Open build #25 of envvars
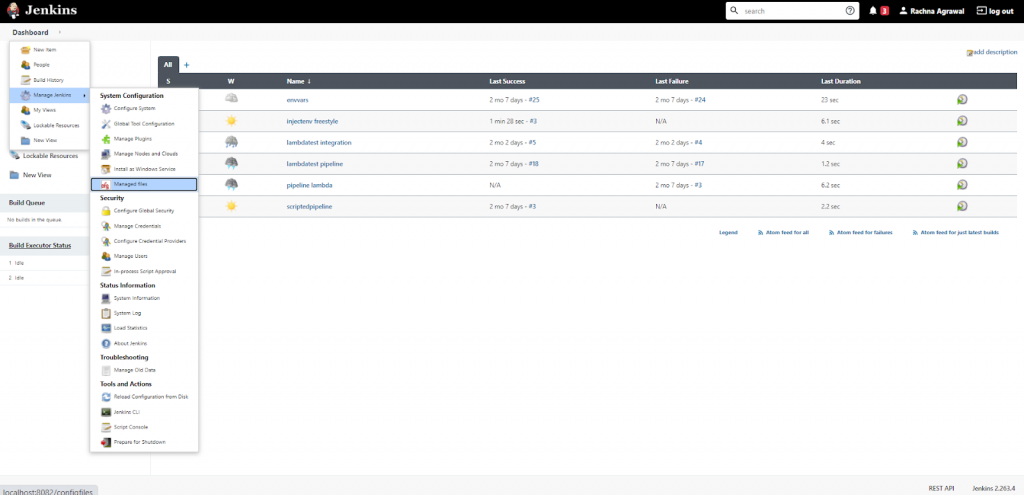This screenshot has width=1024, height=495. pyautogui.click(x=534, y=100)
